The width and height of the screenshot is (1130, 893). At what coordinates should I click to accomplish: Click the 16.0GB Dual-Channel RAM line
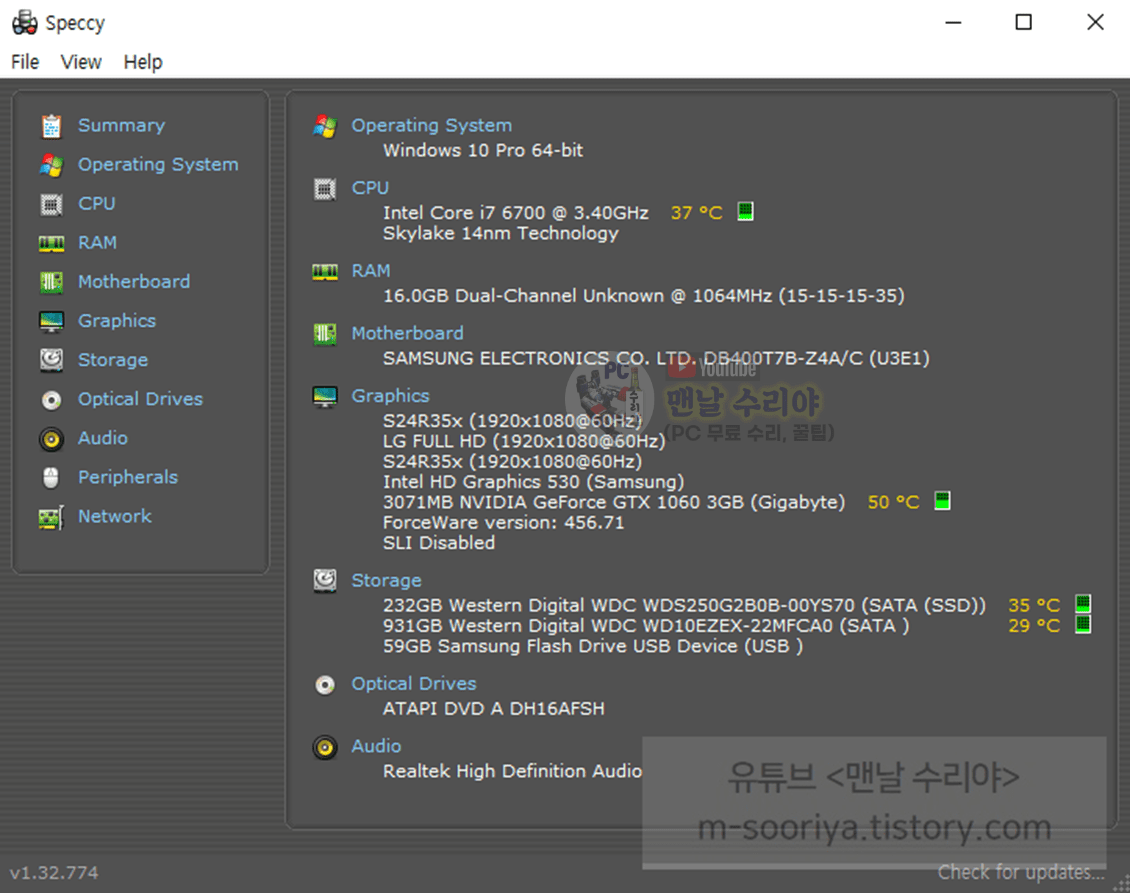click(644, 296)
